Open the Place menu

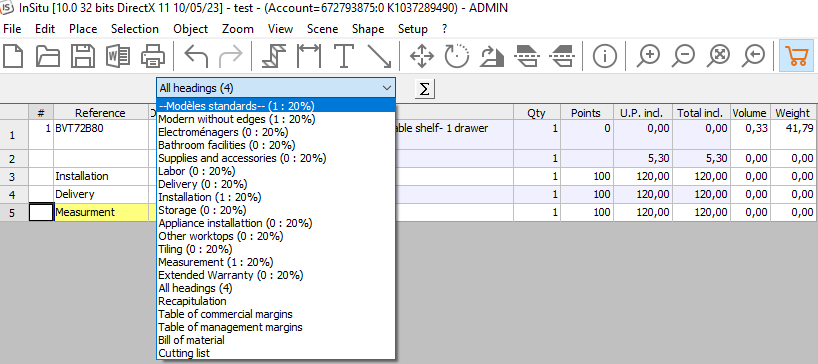[x=83, y=29]
